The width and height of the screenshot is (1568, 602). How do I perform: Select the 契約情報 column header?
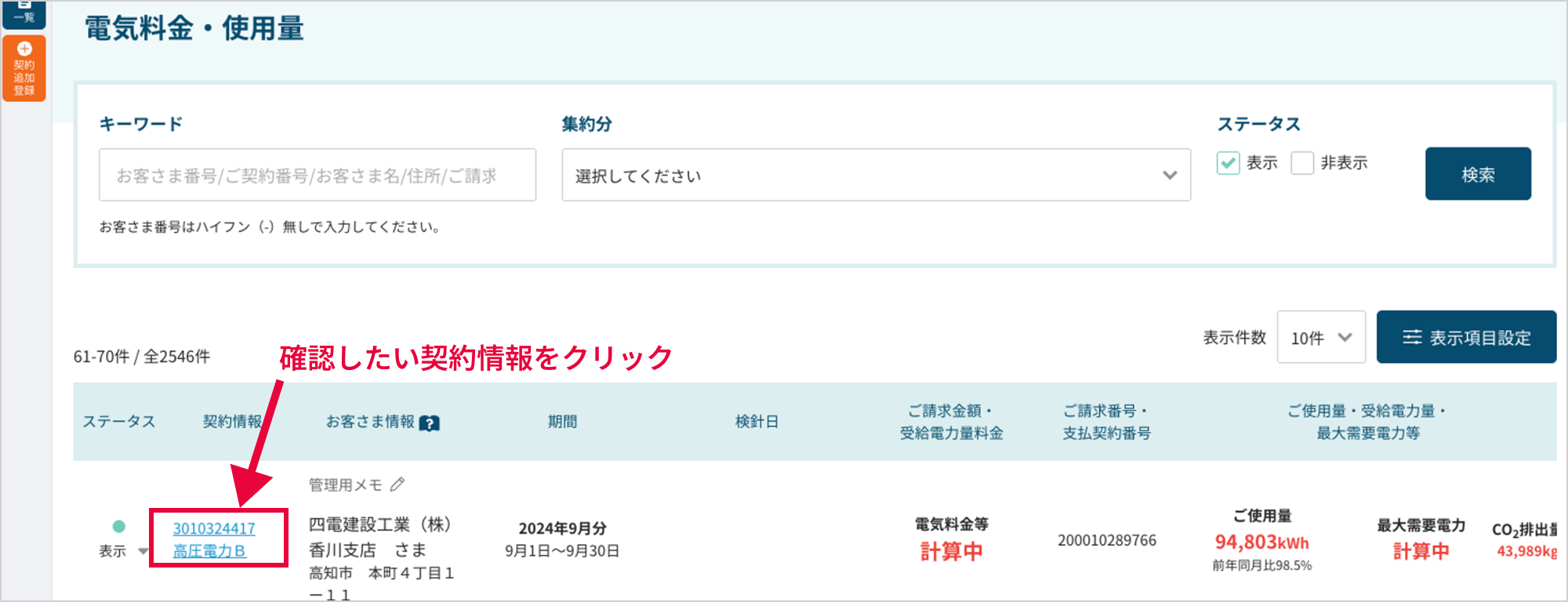[x=232, y=422]
